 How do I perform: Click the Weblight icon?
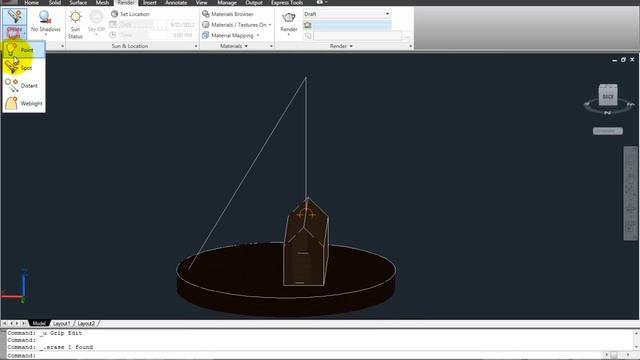(11, 103)
